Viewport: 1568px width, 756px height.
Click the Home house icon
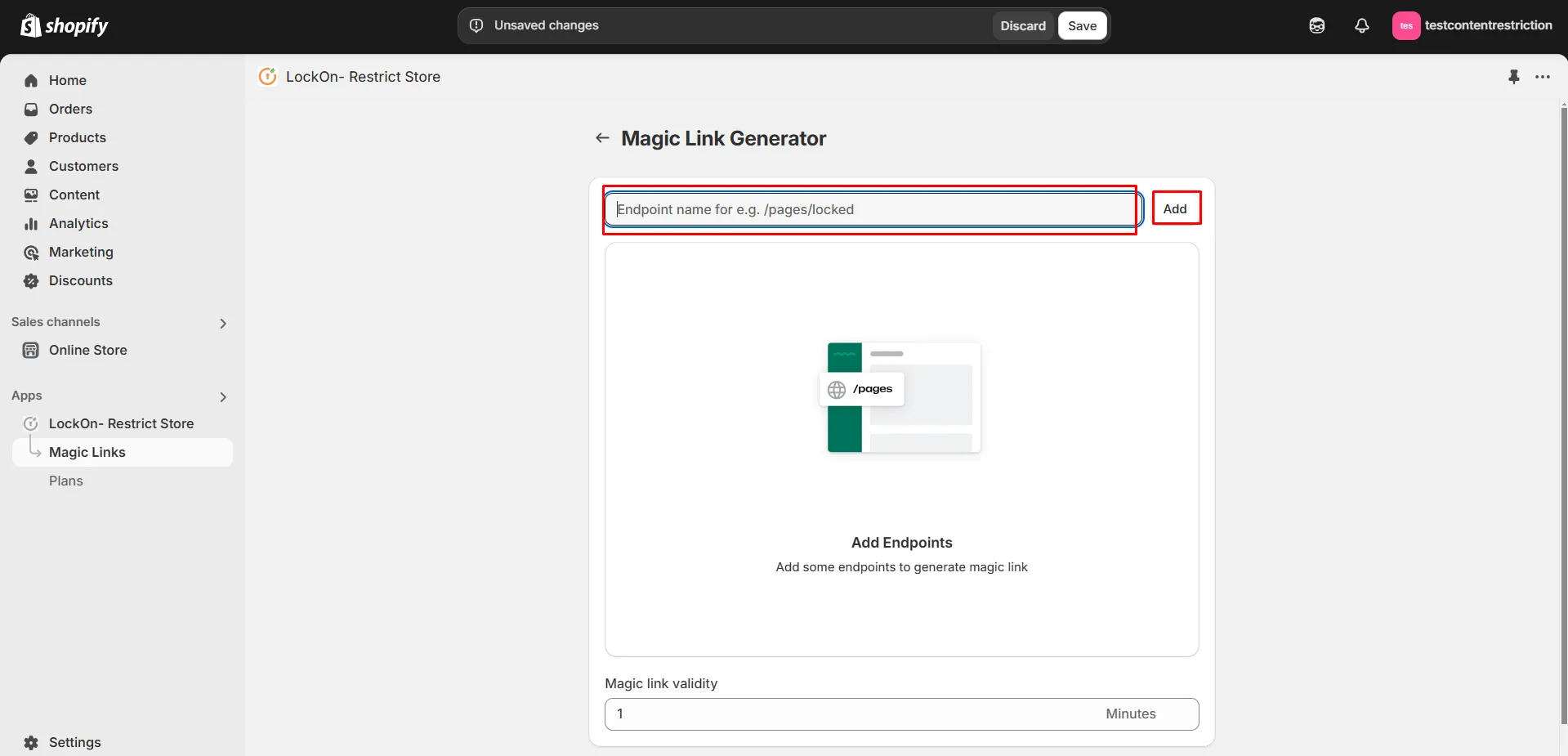tap(31, 80)
